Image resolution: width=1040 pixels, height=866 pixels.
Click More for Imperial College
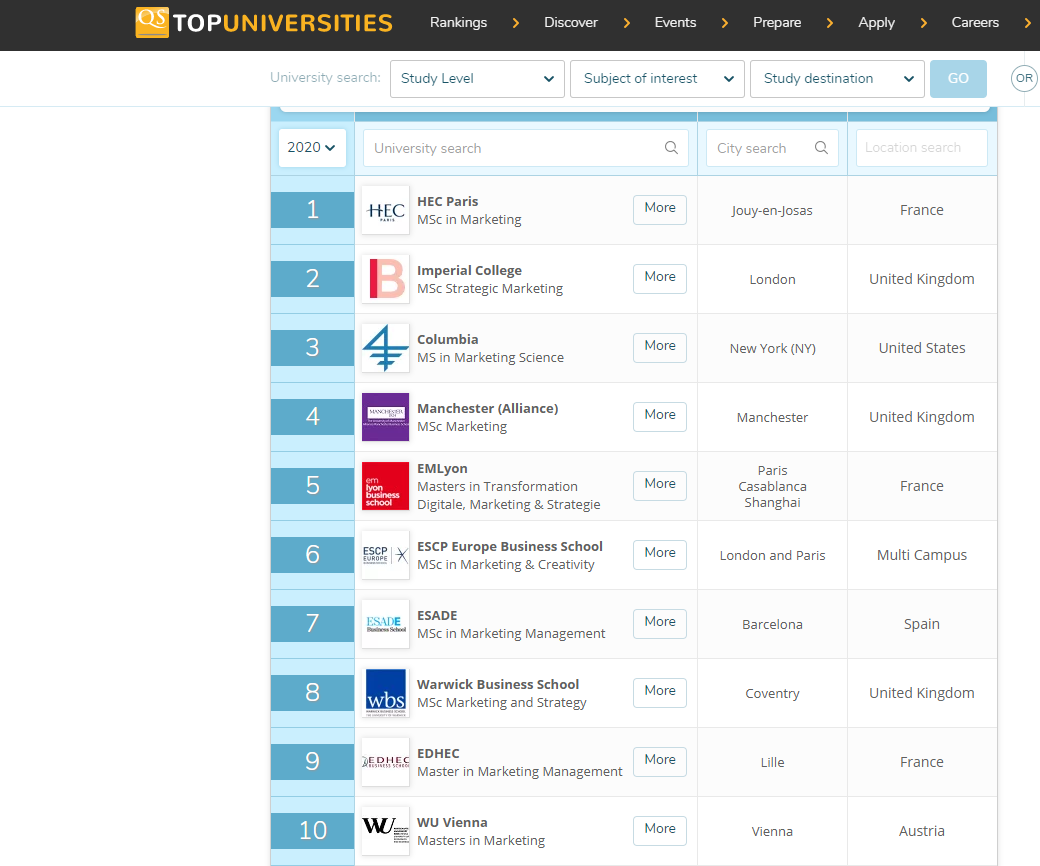[660, 278]
